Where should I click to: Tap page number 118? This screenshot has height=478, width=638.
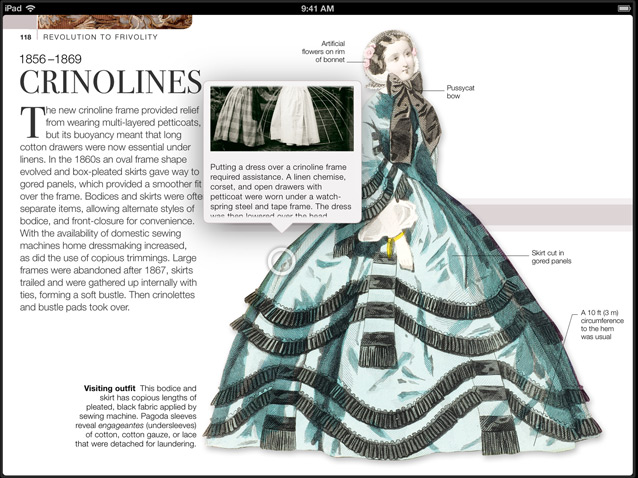pyautogui.click(x=13, y=37)
